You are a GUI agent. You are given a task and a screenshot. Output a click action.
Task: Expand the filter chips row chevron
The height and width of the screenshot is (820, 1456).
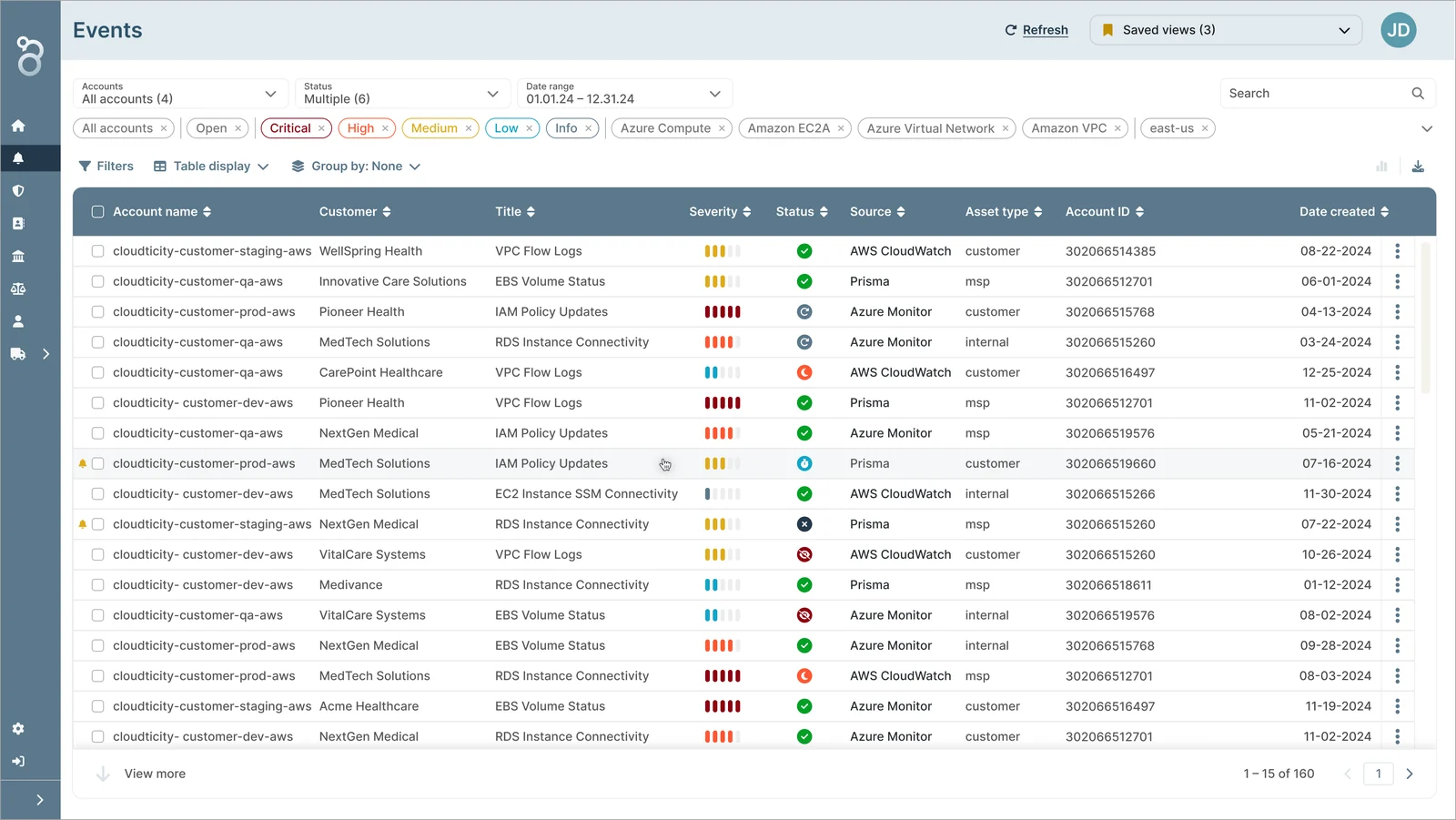pos(1427,129)
